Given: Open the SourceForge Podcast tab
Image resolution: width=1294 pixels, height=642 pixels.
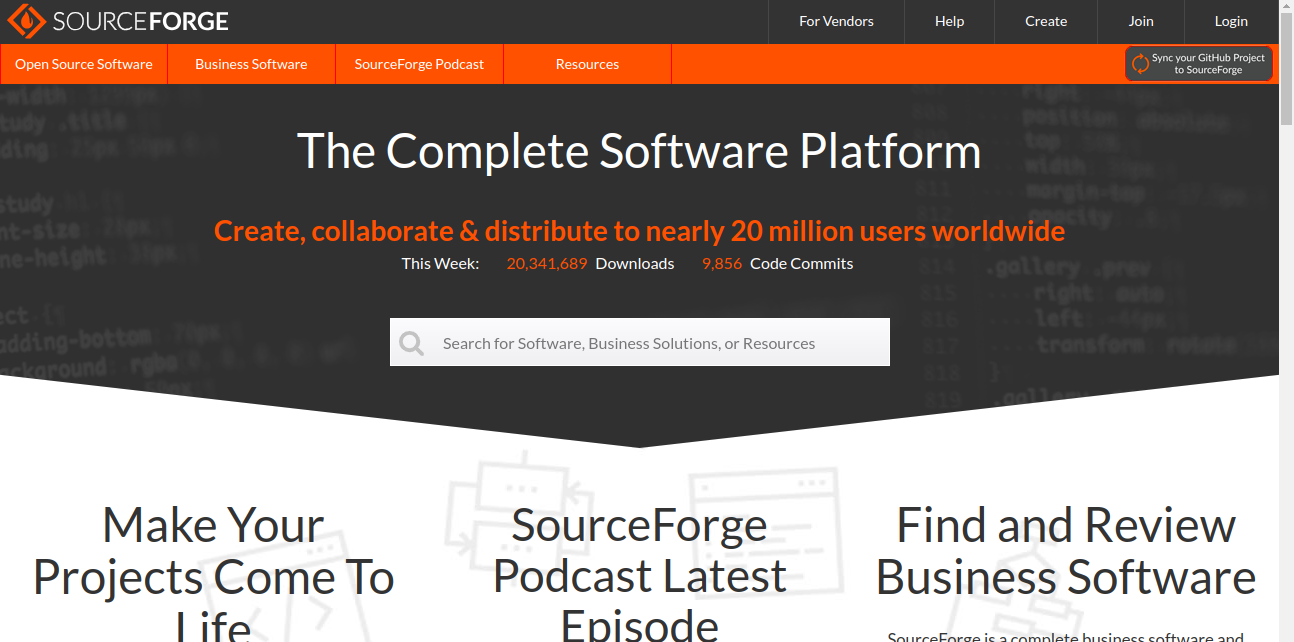Looking at the screenshot, I should [419, 64].
